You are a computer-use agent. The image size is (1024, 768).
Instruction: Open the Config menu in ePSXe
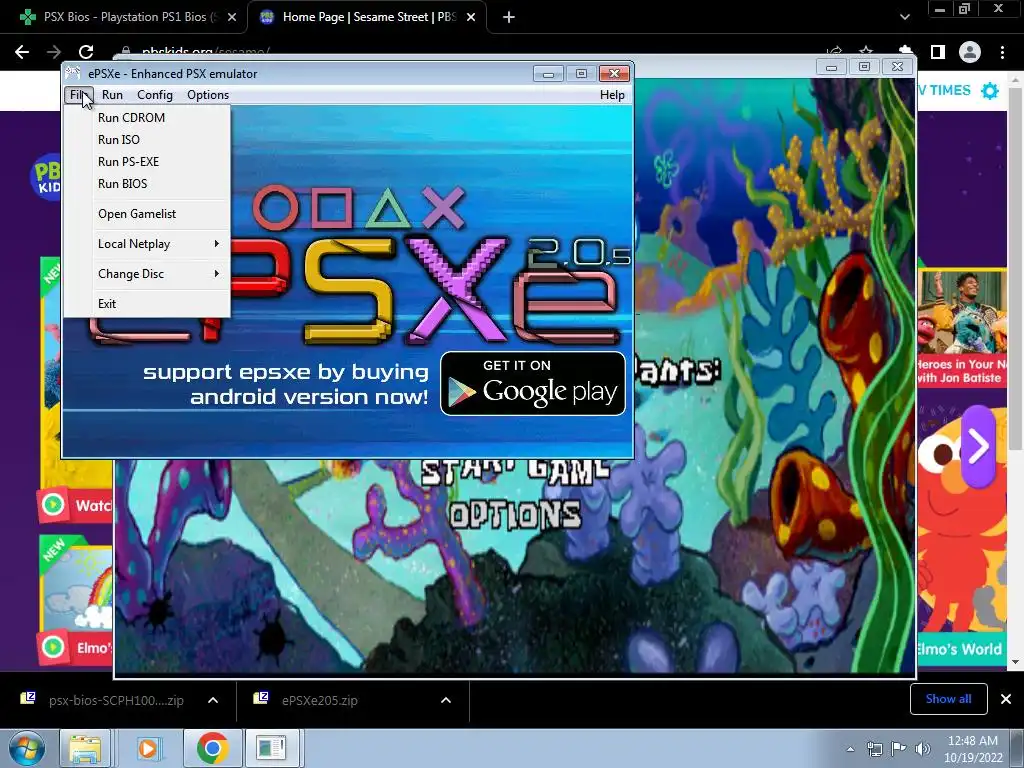pyautogui.click(x=155, y=95)
